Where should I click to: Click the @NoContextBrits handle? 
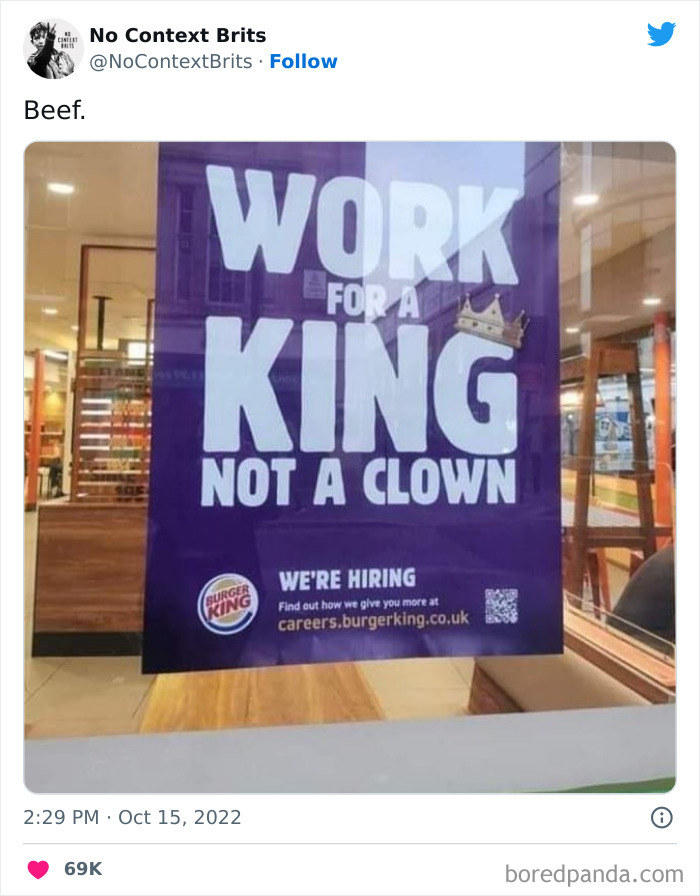coord(166,61)
